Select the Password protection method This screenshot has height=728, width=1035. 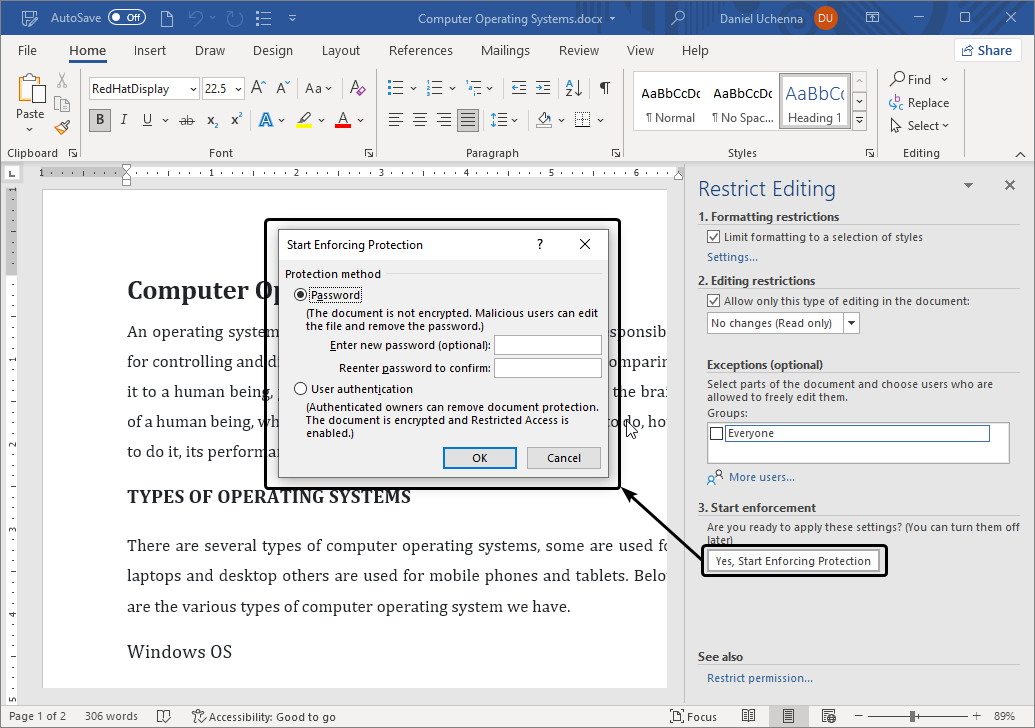(x=300, y=293)
